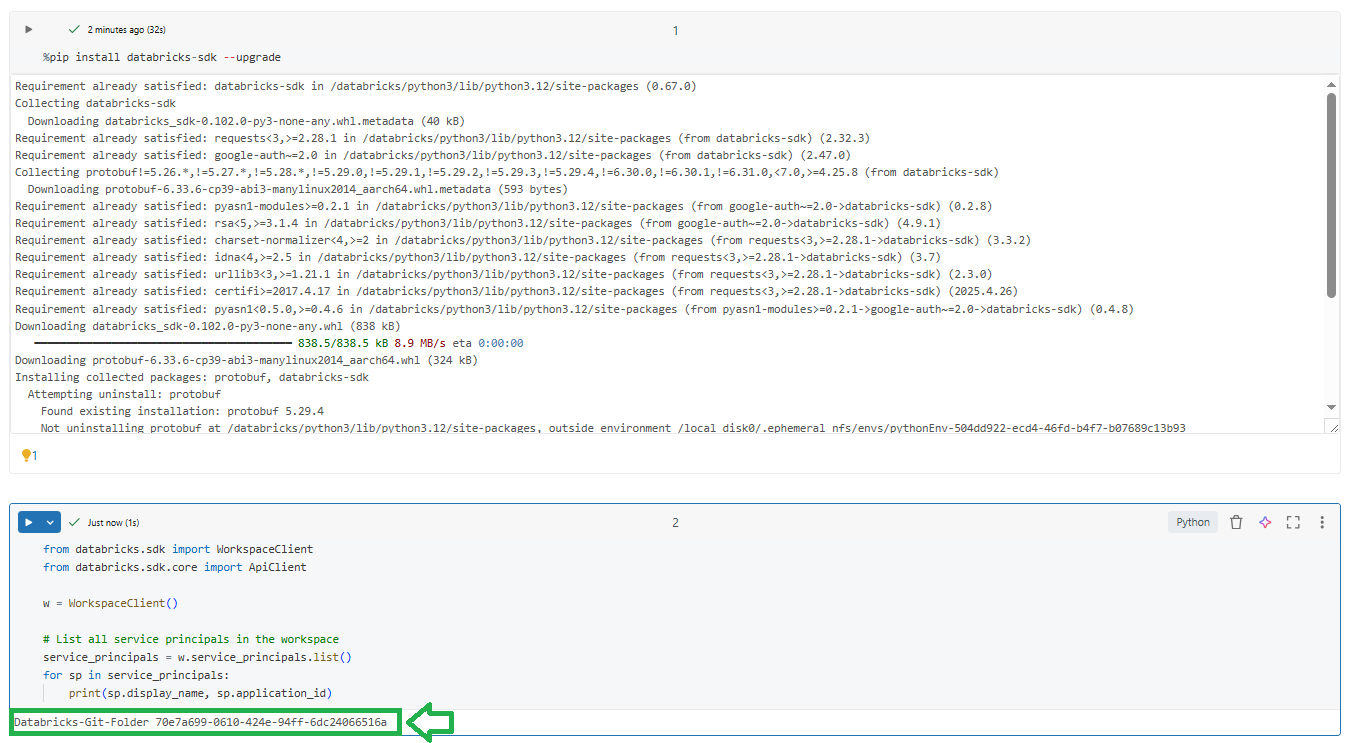
Task: Click the lightbulb hint icon below cell 1
Action: coord(29,455)
